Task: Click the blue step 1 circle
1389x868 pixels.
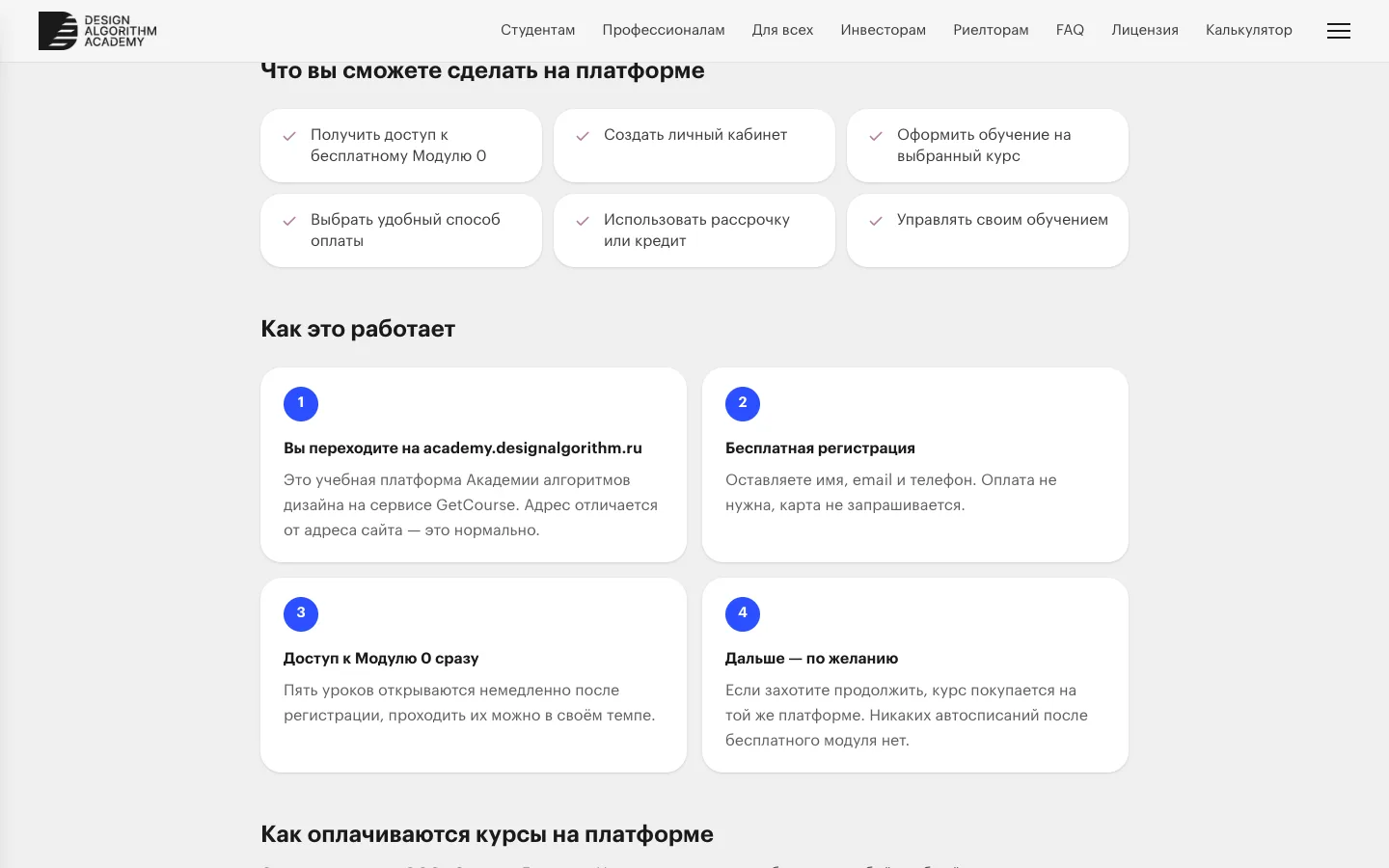Action: coord(301,403)
